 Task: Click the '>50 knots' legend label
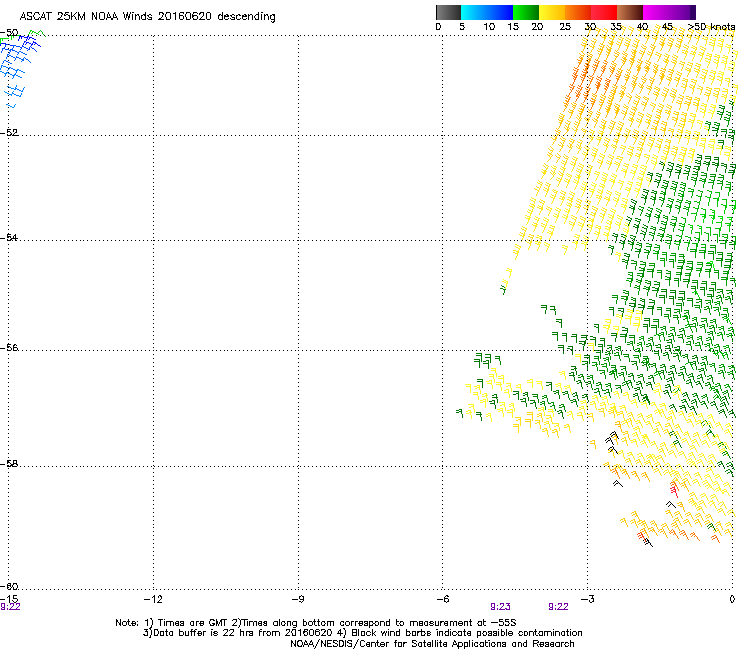[x=711, y=27]
